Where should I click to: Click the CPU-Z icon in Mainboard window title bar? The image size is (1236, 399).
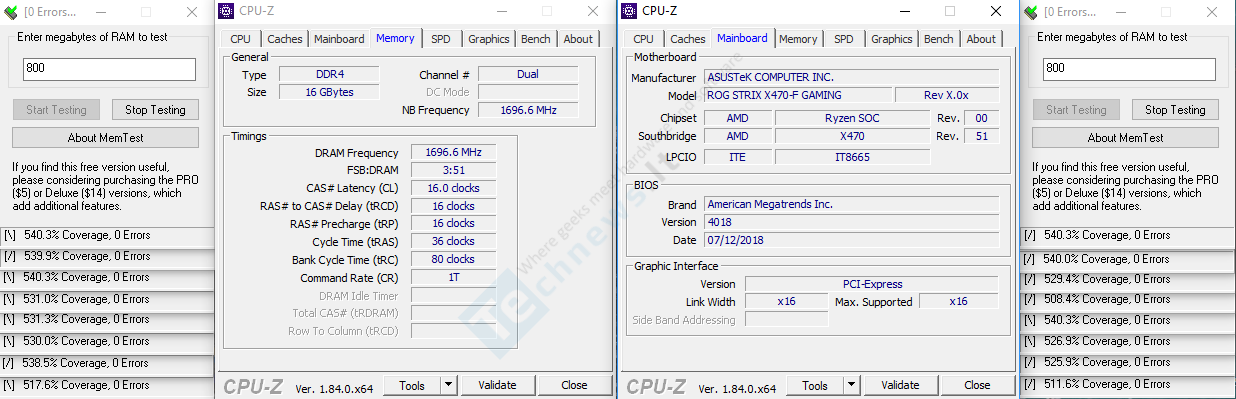coord(628,11)
